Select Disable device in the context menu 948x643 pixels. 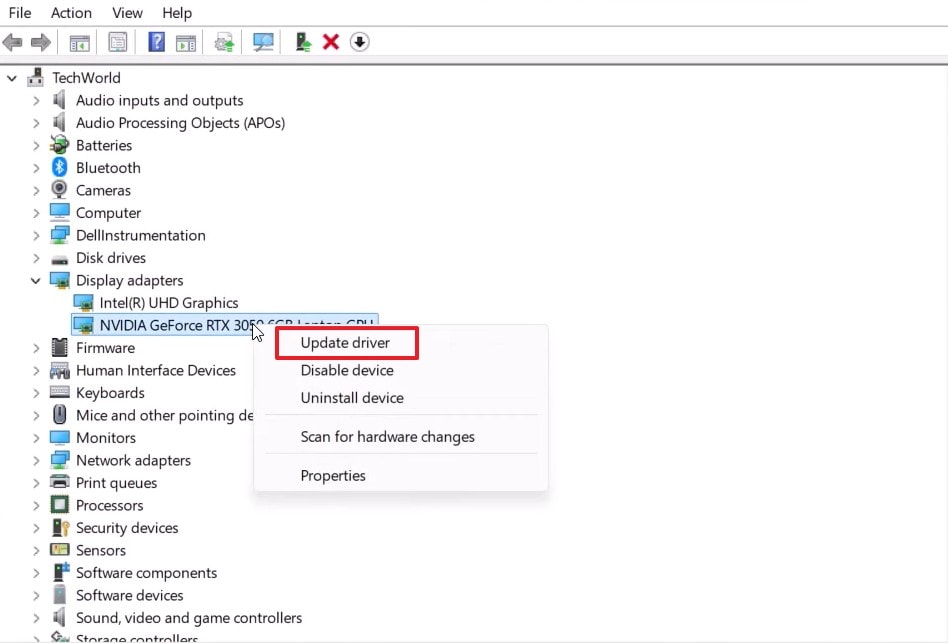tap(346, 370)
